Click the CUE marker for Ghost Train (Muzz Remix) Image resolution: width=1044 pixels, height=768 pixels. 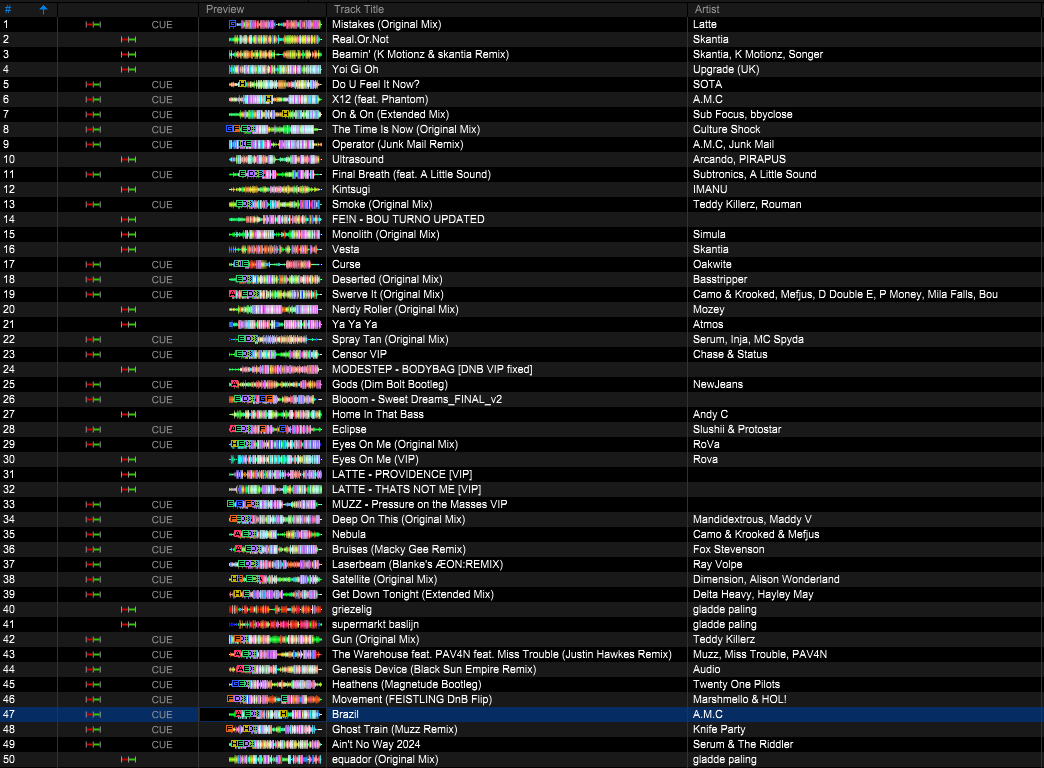162,730
